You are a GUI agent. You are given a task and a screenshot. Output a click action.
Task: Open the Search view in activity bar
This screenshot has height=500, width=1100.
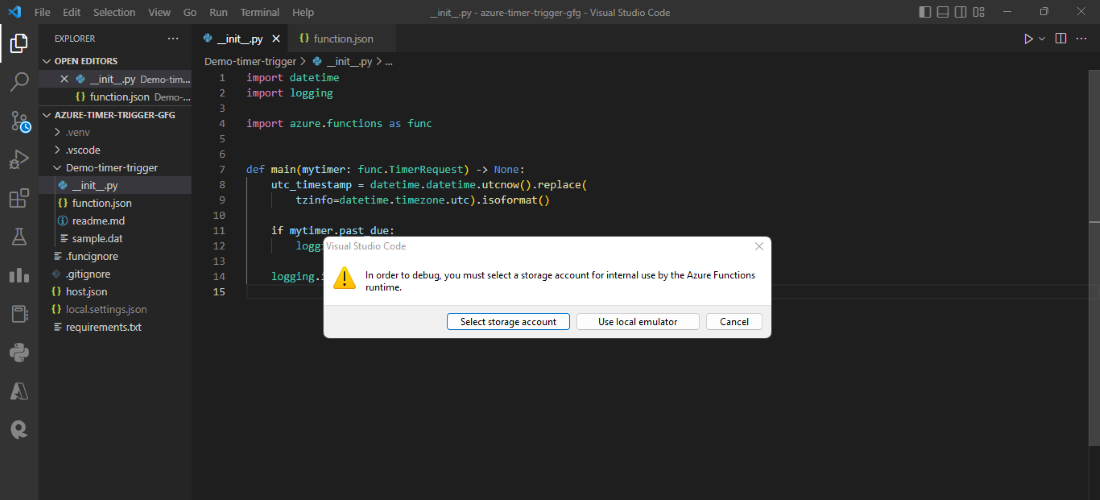pyautogui.click(x=19, y=81)
